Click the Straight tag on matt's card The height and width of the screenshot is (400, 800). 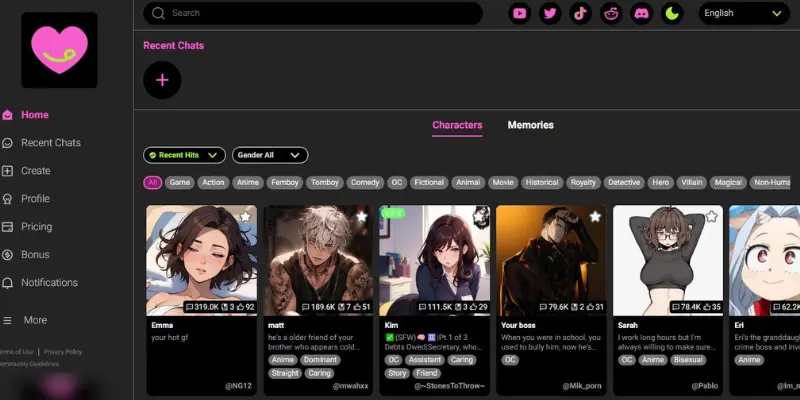coord(285,373)
